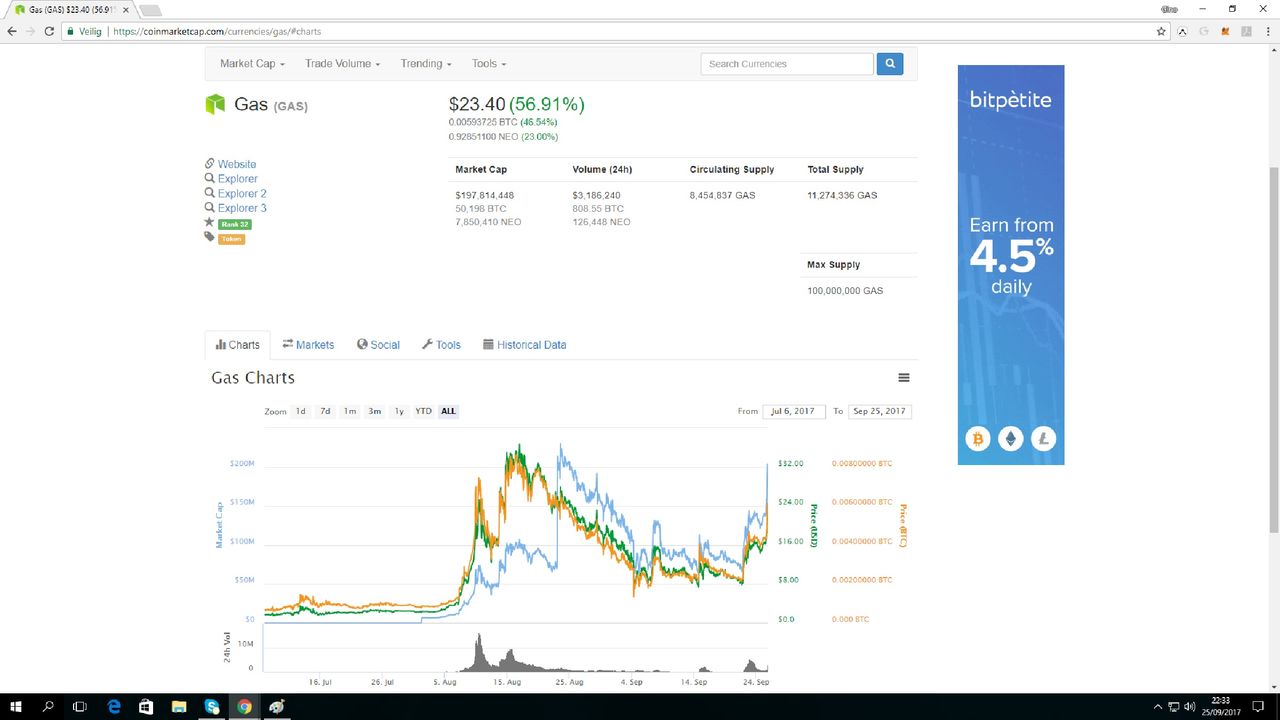Screen dimensions: 1280x720
Task: Focus the Search Currencies field
Action: click(x=787, y=64)
